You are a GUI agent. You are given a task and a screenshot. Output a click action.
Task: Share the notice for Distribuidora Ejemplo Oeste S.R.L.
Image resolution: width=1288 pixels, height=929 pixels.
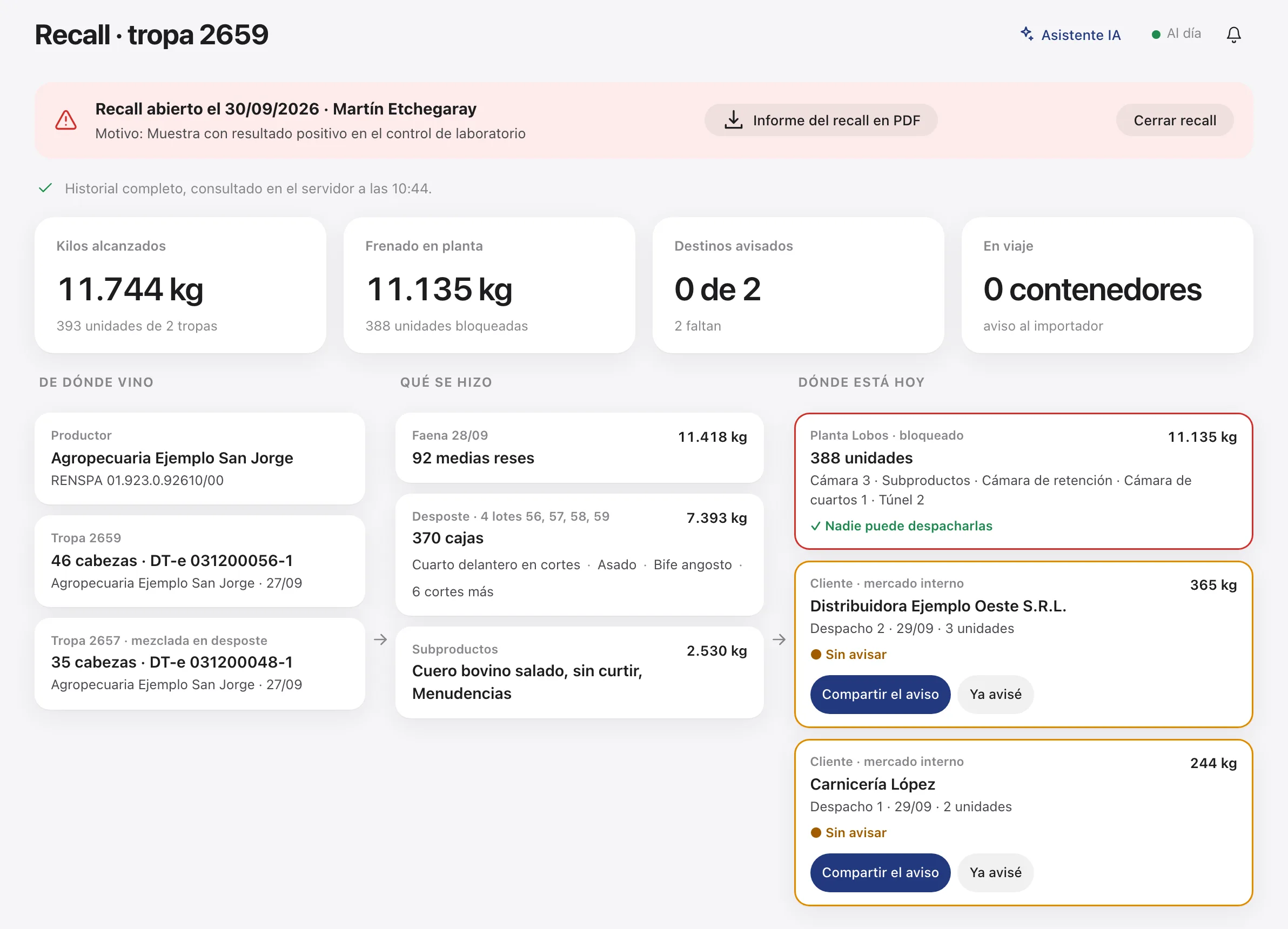coord(880,694)
